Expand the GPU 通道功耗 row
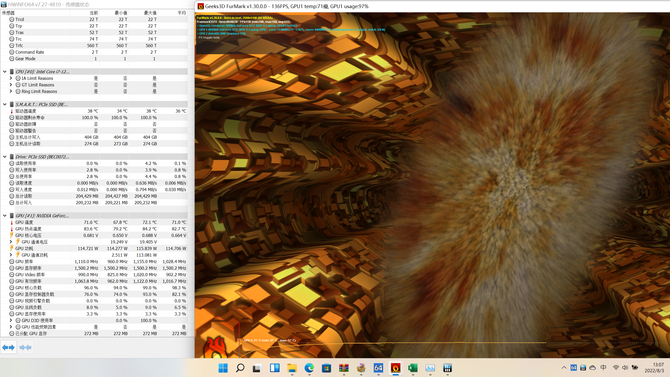Viewport: 670px width, 377px height. click(x=11, y=255)
